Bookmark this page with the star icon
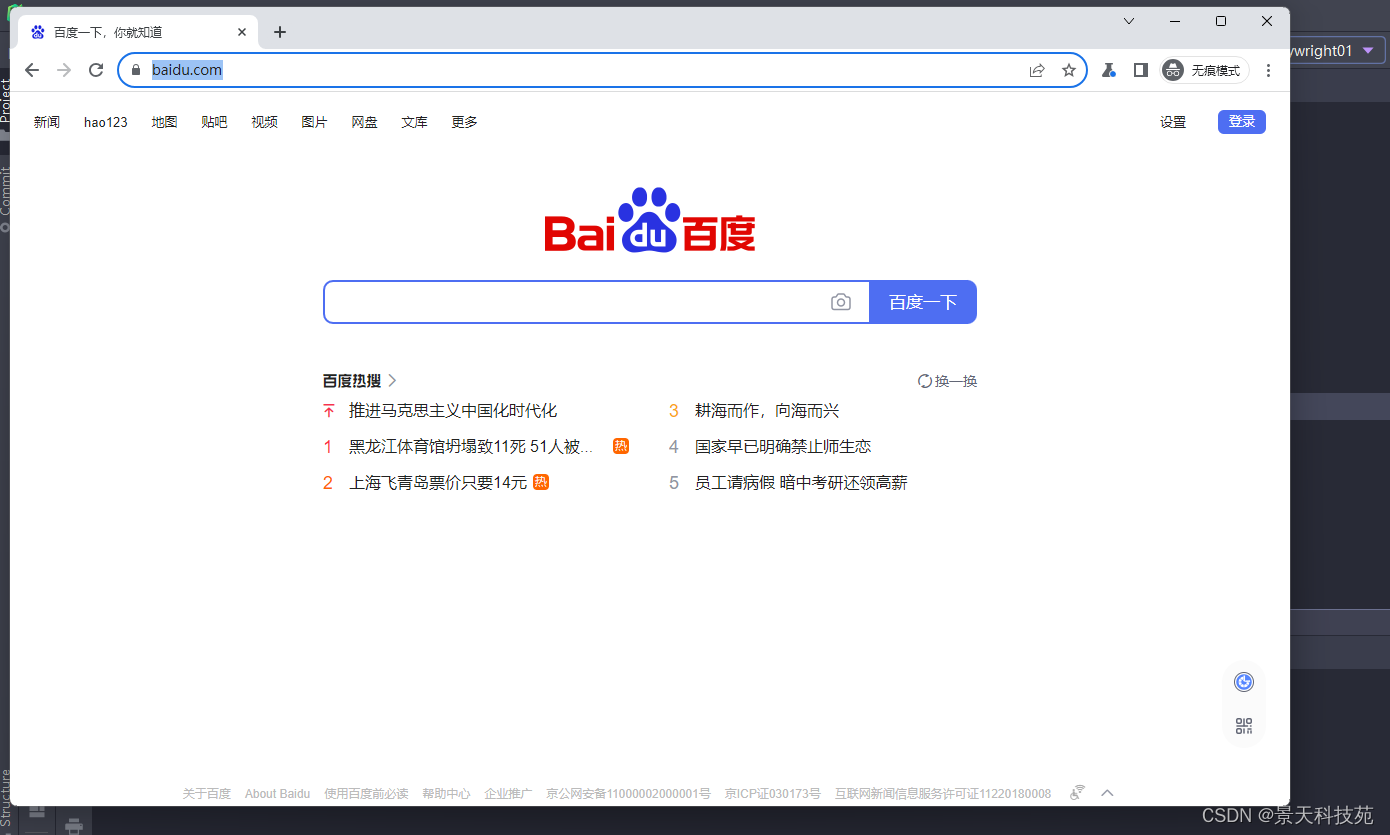This screenshot has width=1390, height=835. pos(1069,70)
